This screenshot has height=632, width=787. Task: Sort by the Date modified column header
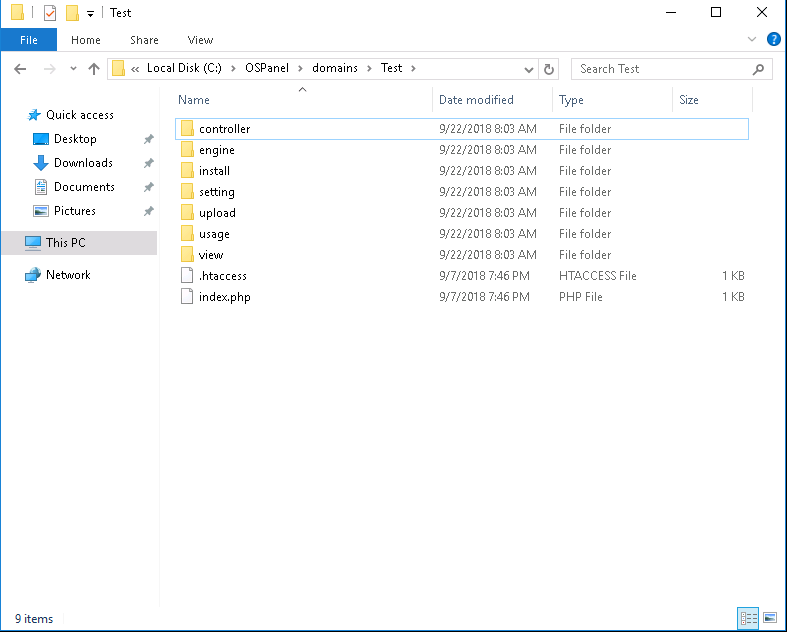point(476,99)
